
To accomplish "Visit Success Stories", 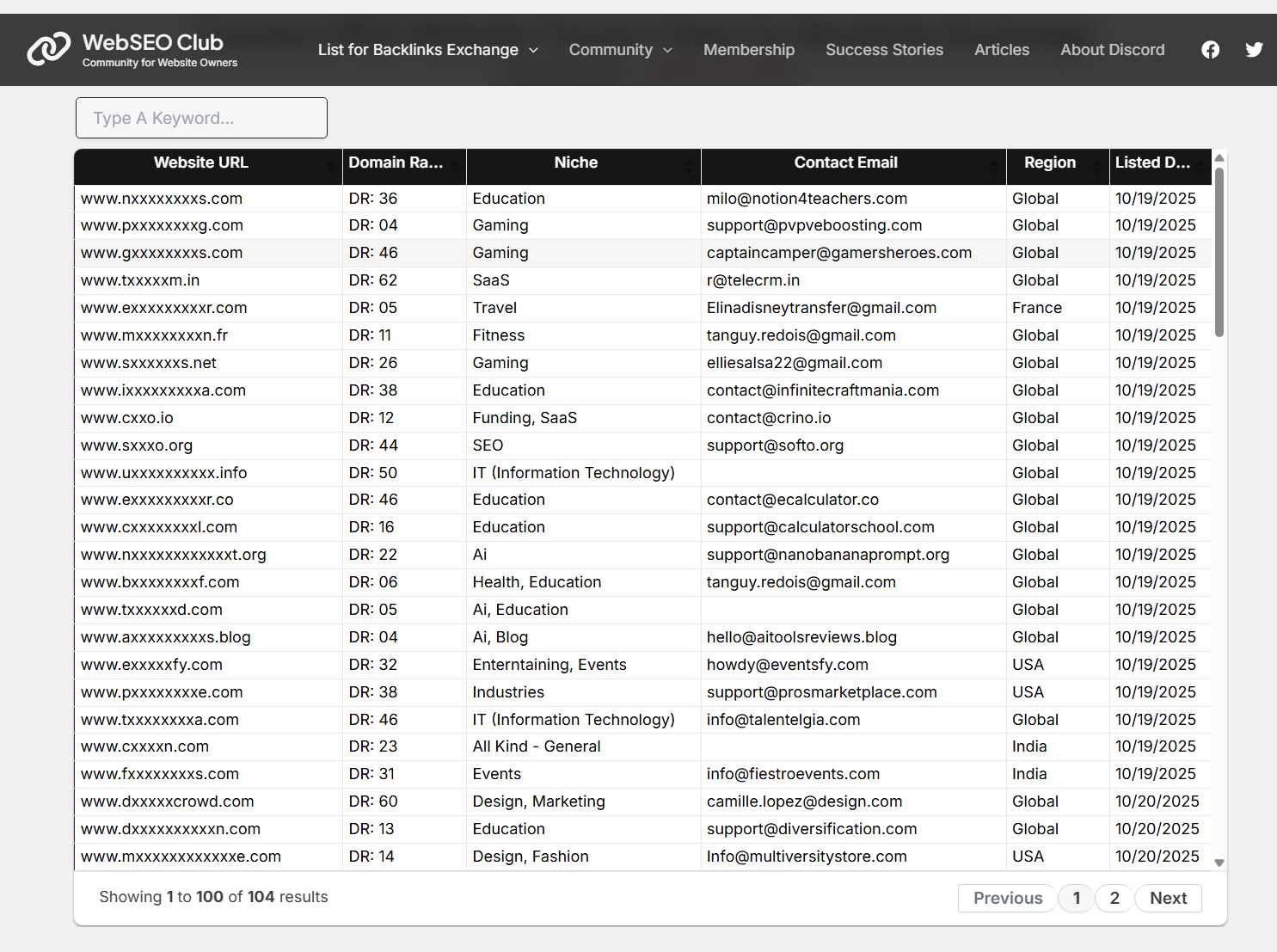I will [x=884, y=50].
